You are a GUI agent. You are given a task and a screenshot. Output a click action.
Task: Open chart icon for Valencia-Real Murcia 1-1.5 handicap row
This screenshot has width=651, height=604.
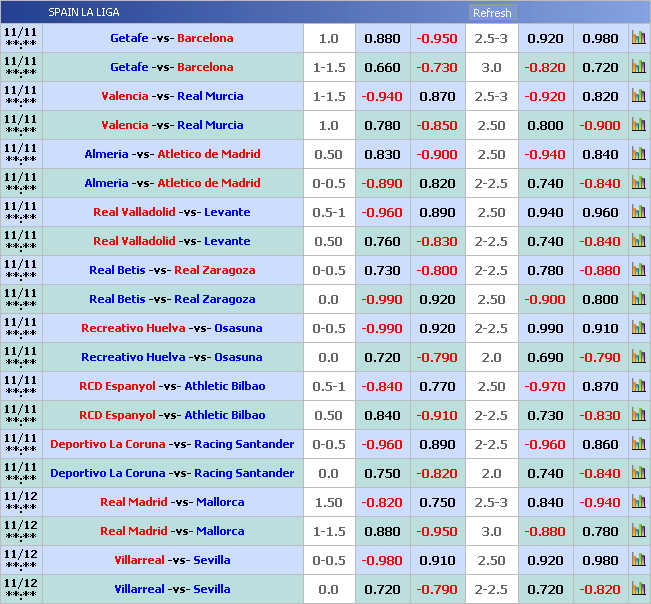pyautogui.click(x=638, y=97)
